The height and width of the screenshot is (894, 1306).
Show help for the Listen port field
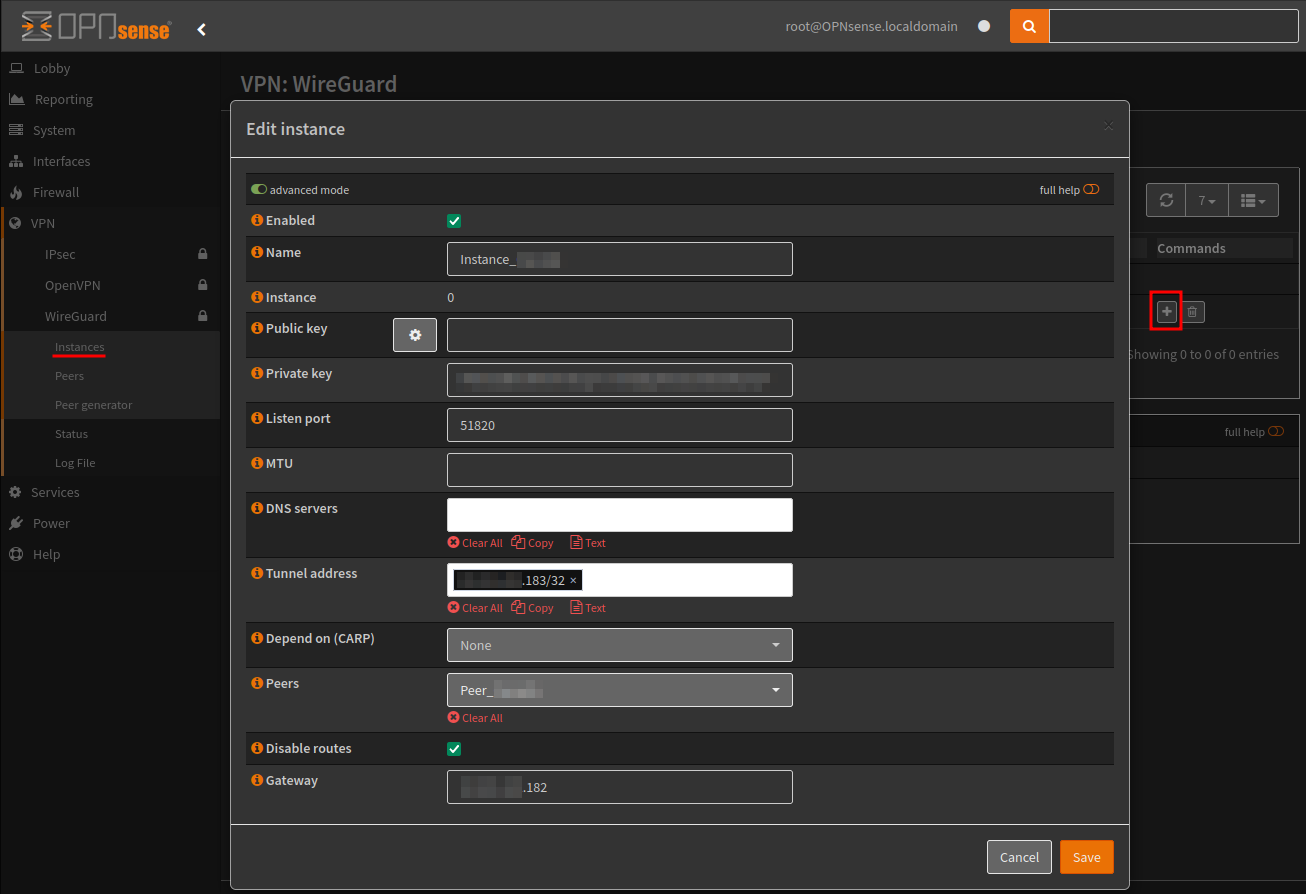[x=257, y=418]
